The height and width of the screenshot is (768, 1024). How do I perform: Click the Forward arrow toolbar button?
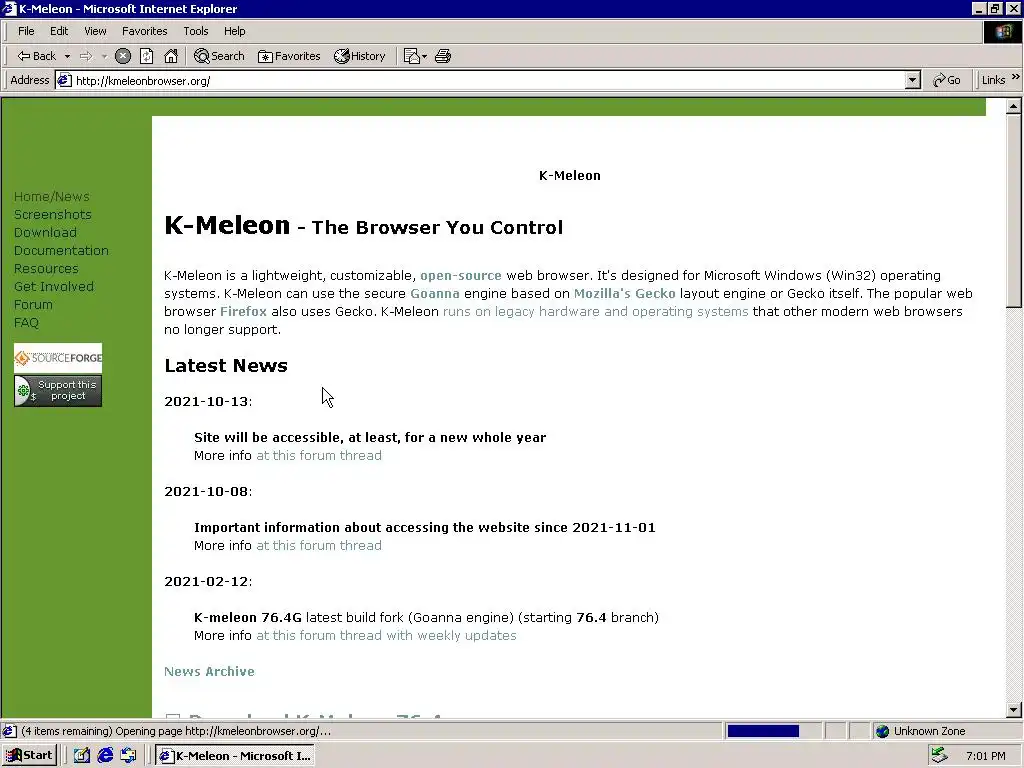click(x=86, y=56)
